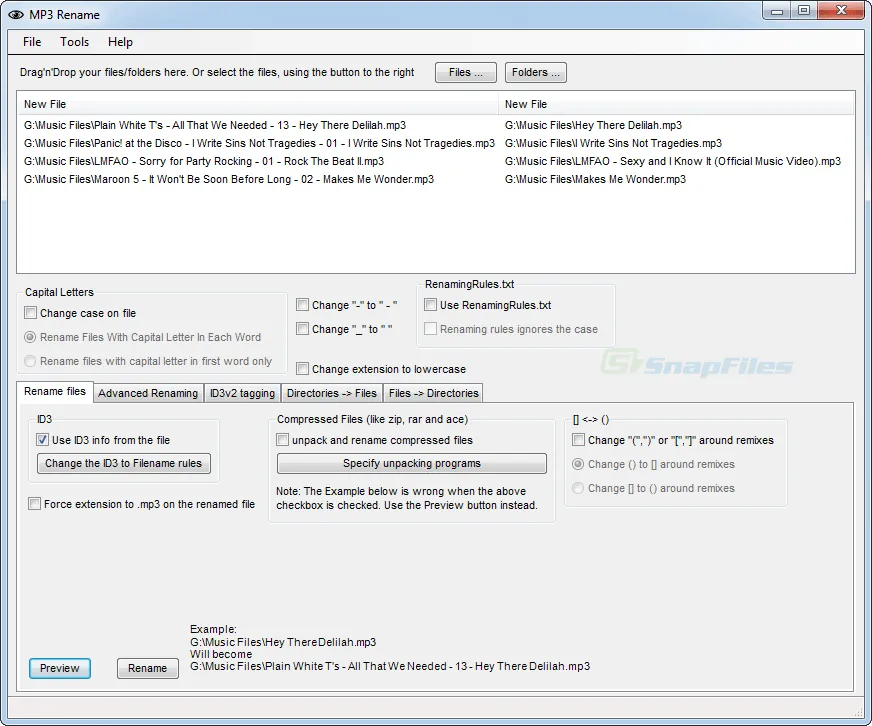Open the Directories -> Files tab

click(332, 393)
